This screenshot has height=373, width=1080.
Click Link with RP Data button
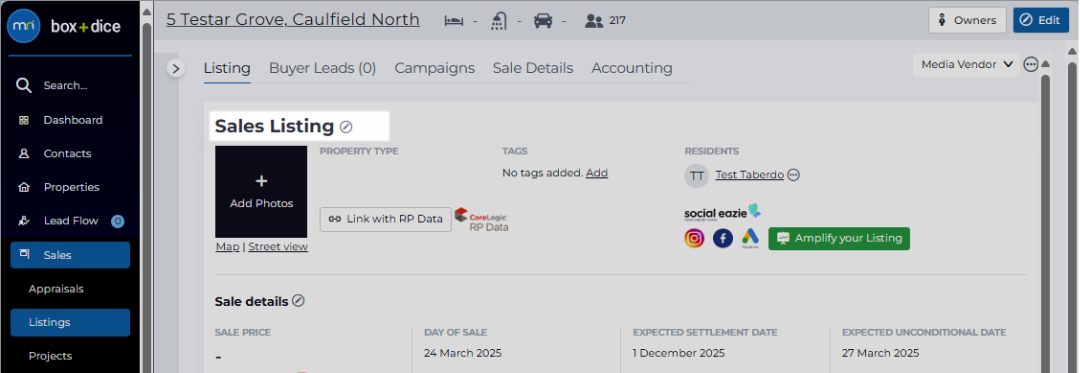(386, 219)
